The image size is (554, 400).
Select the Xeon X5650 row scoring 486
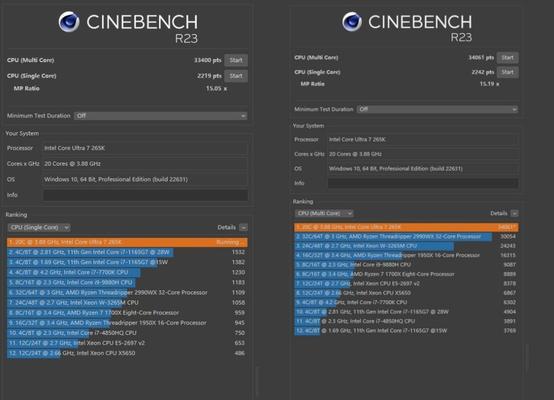point(127,353)
